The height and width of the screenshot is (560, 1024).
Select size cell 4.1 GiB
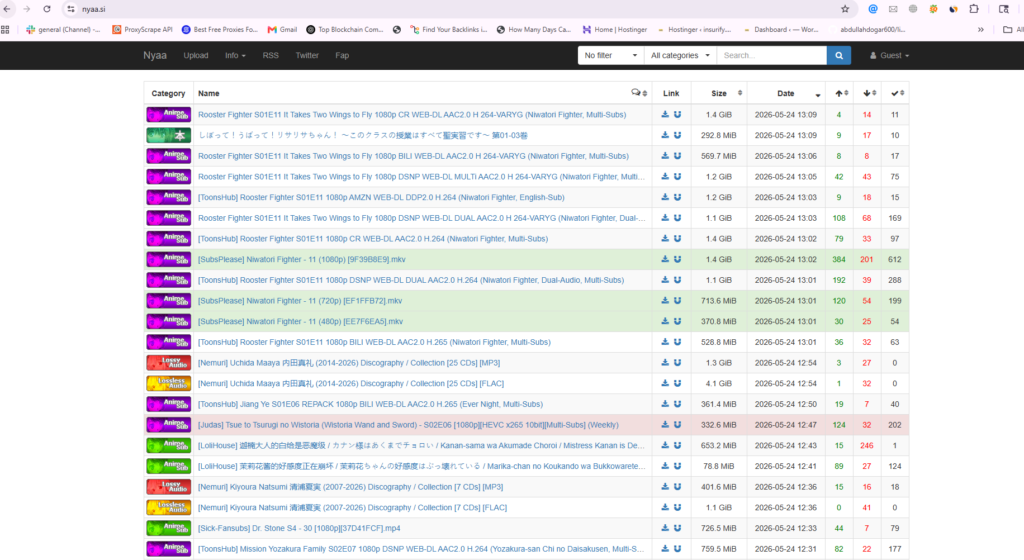718,383
